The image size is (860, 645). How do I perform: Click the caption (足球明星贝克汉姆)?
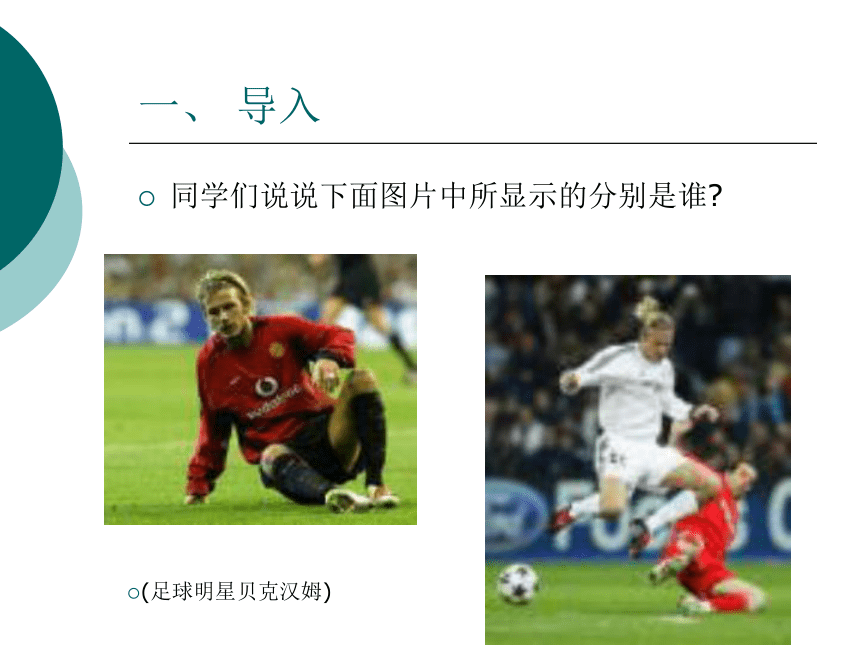(236, 592)
